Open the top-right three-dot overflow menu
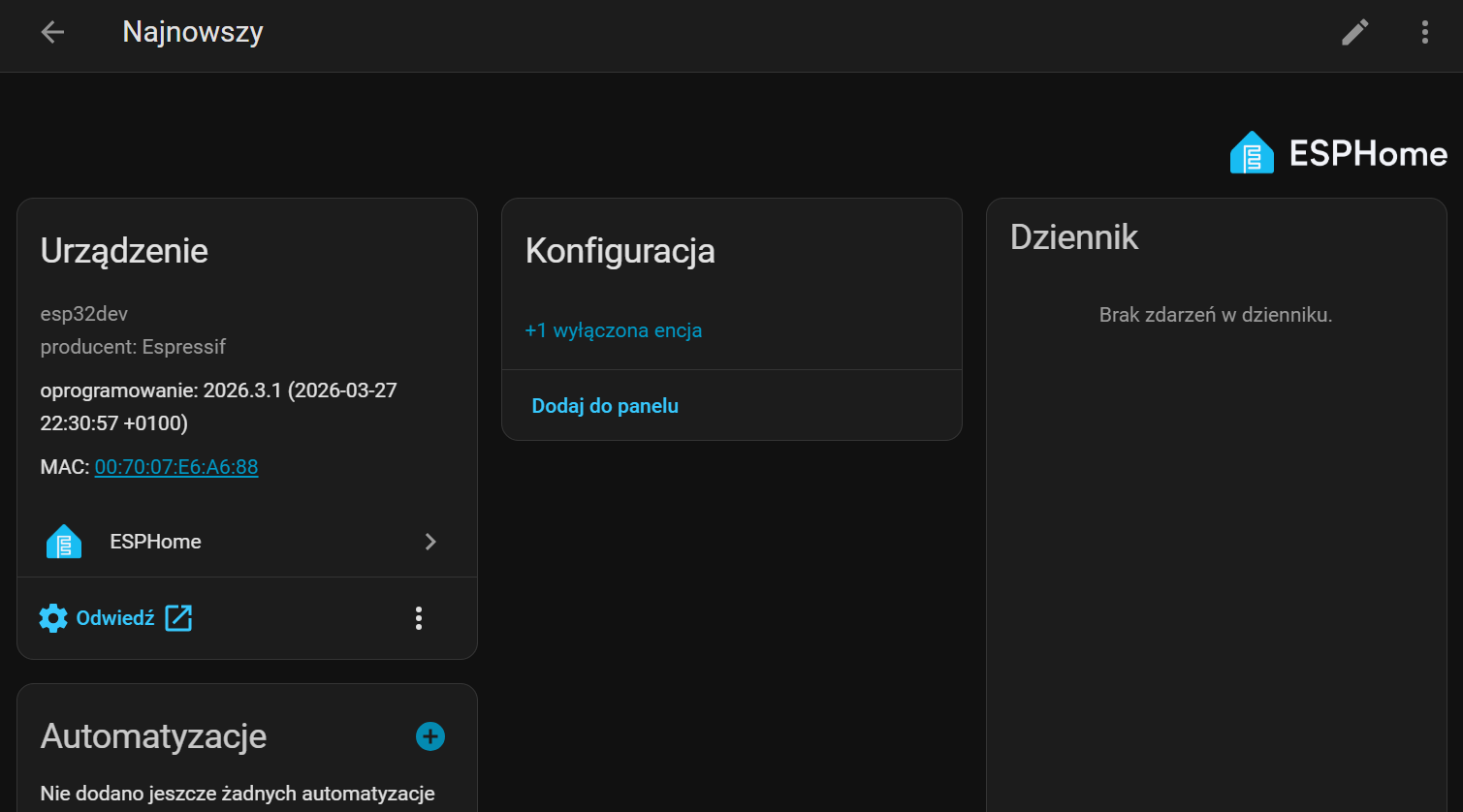The image size is (1463, 812). tap(1424, 32)
